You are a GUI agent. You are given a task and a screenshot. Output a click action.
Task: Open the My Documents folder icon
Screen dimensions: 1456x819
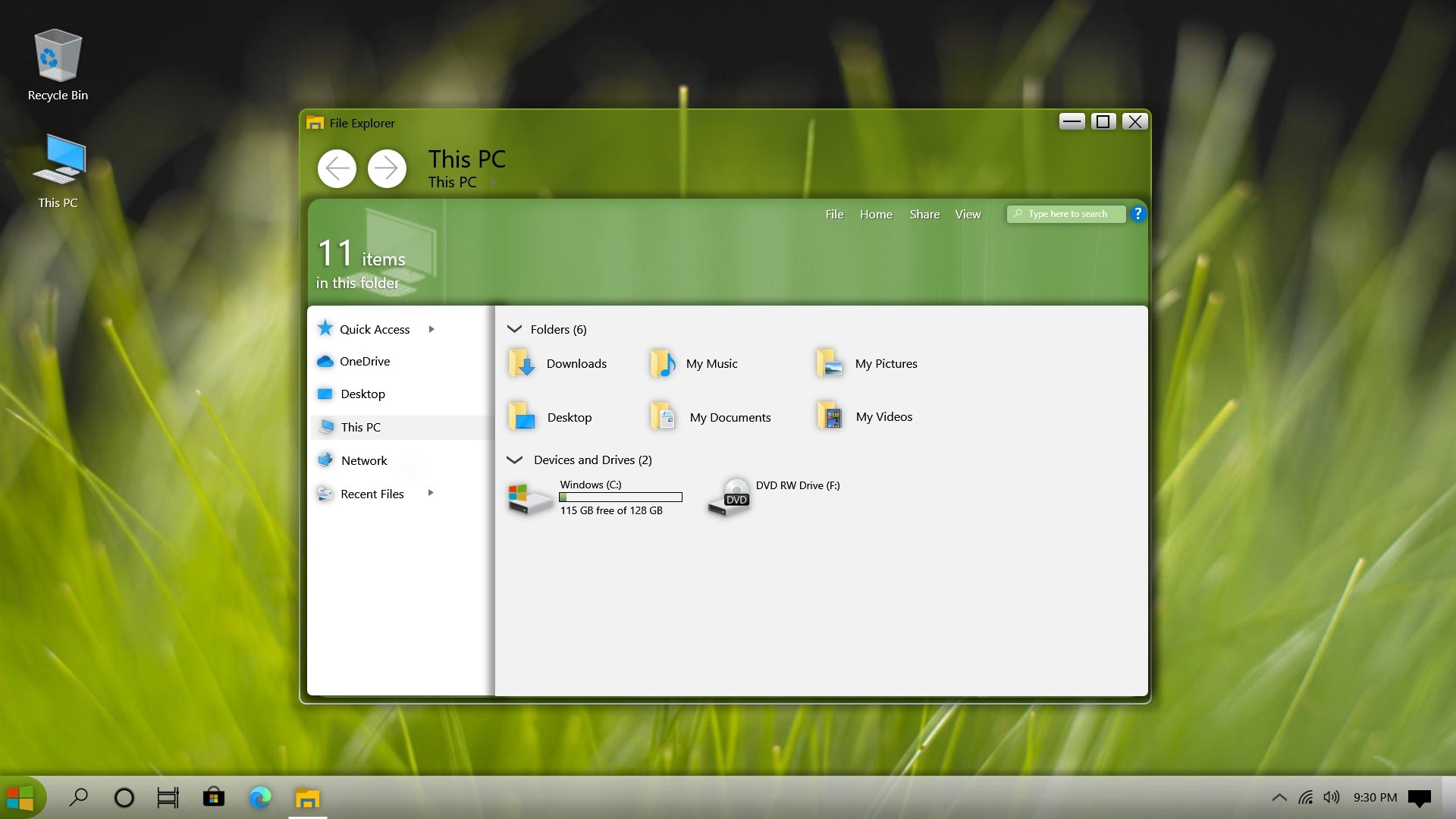tap(663, 416)
